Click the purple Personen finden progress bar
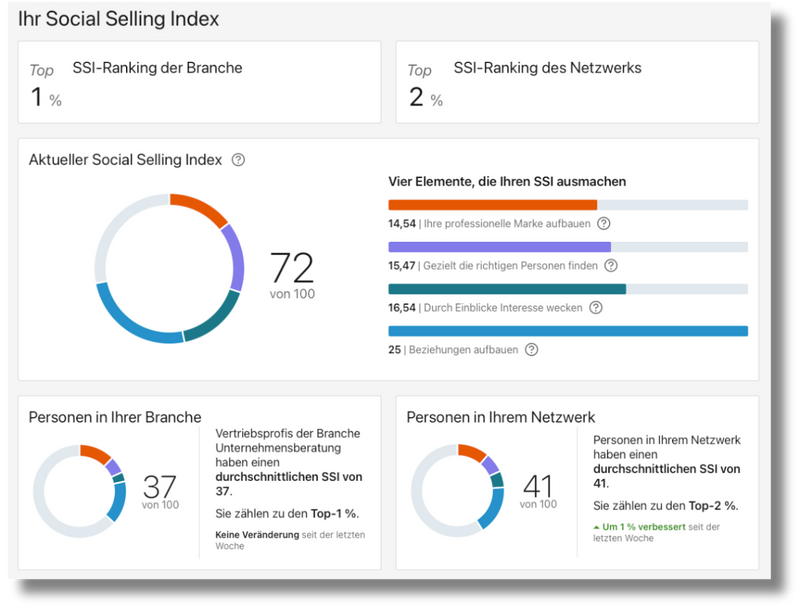This screenshot has height=609, width=805. 499,247
